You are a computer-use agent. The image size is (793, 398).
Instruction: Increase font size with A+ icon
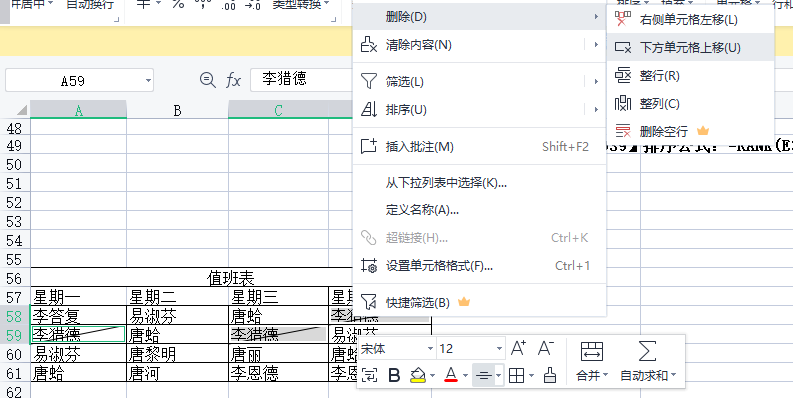tap(518, 348)
